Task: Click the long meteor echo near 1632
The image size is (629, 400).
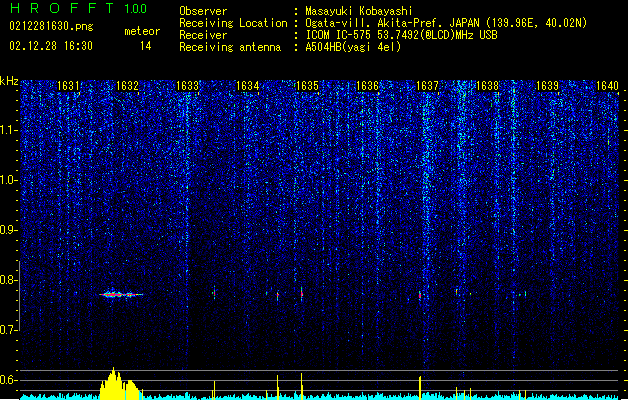Action: pos(121,294)
